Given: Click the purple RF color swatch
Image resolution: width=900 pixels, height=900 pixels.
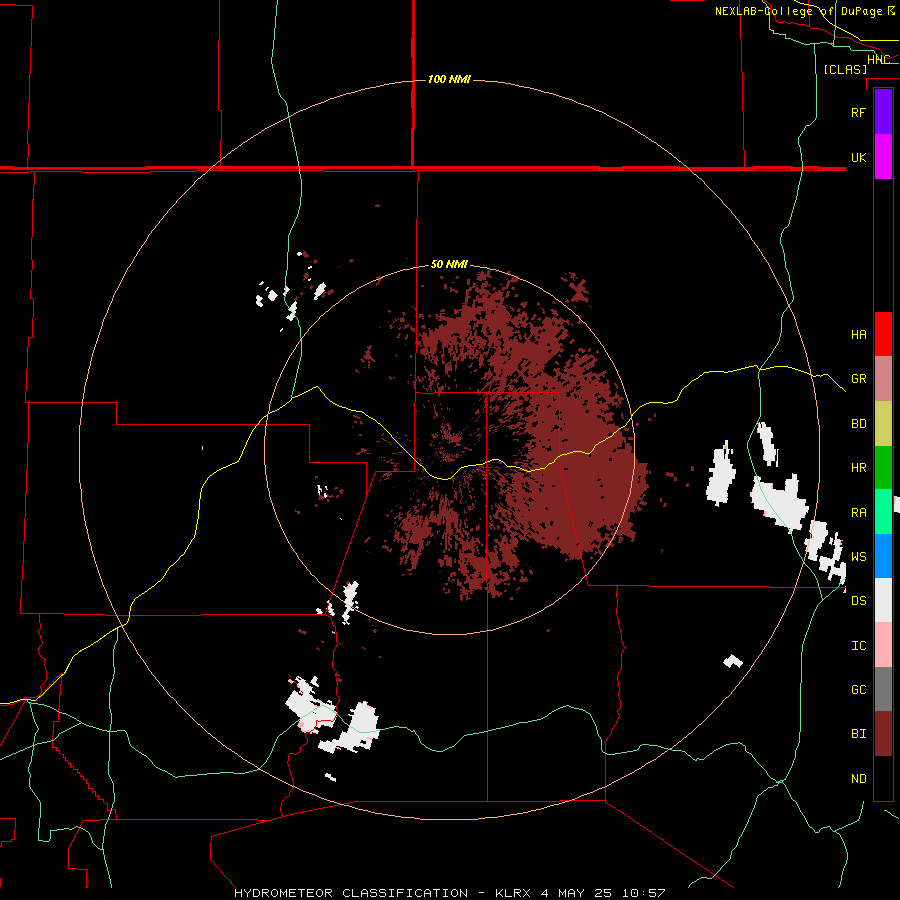Looking at the screenshot, I should pyautogui.click(x=883, y=112).
